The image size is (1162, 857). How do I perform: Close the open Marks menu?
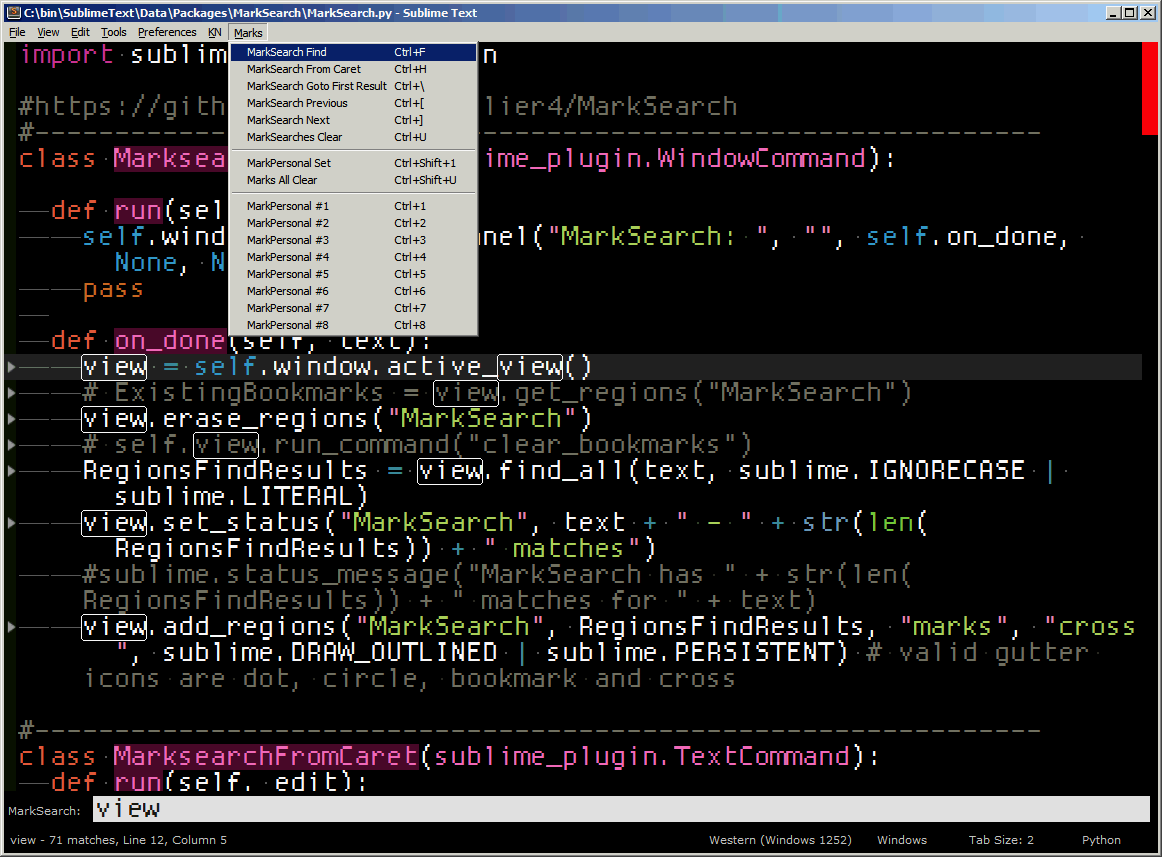[x=248, y=33]
